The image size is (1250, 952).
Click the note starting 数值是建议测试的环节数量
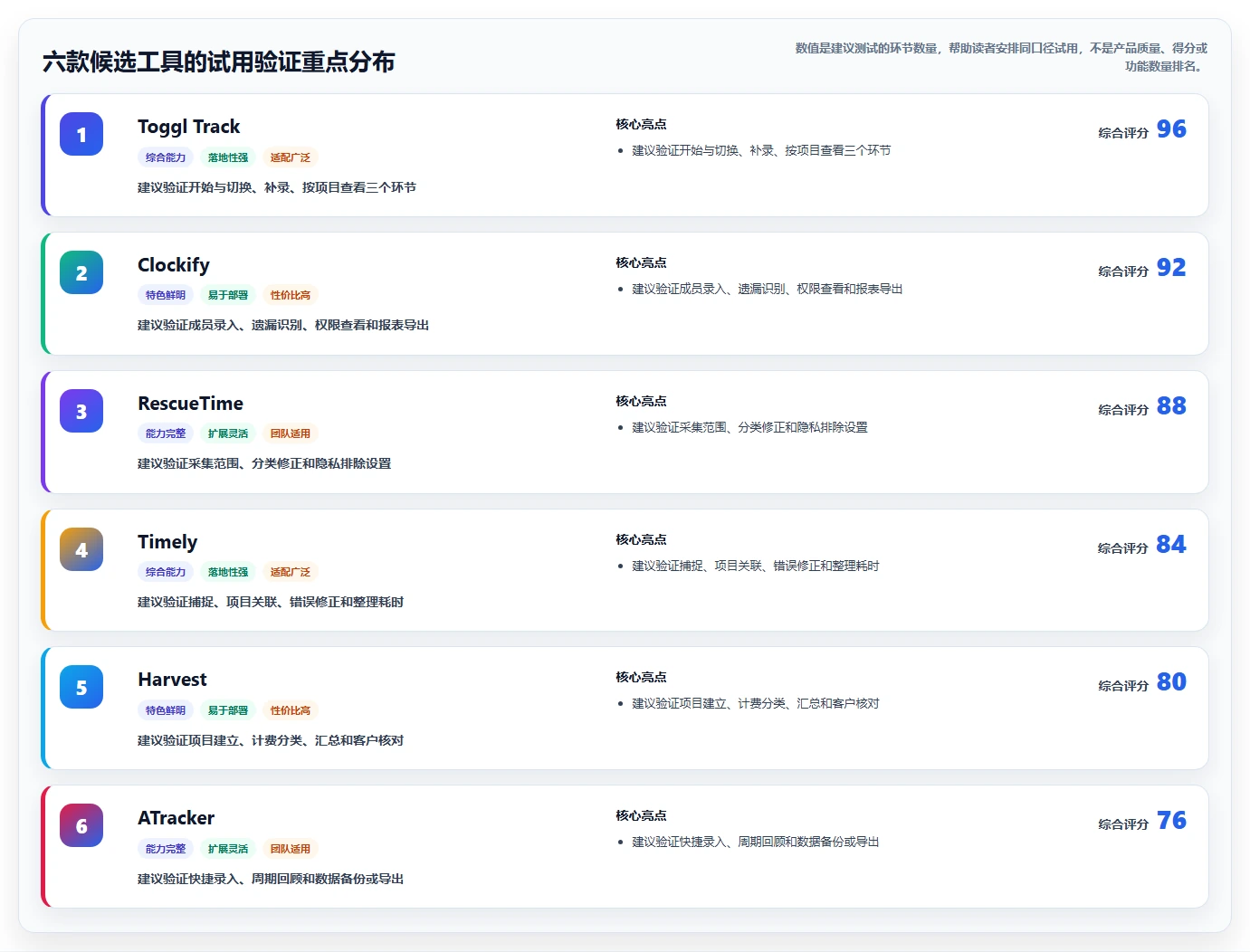[x=1001, y=57]
